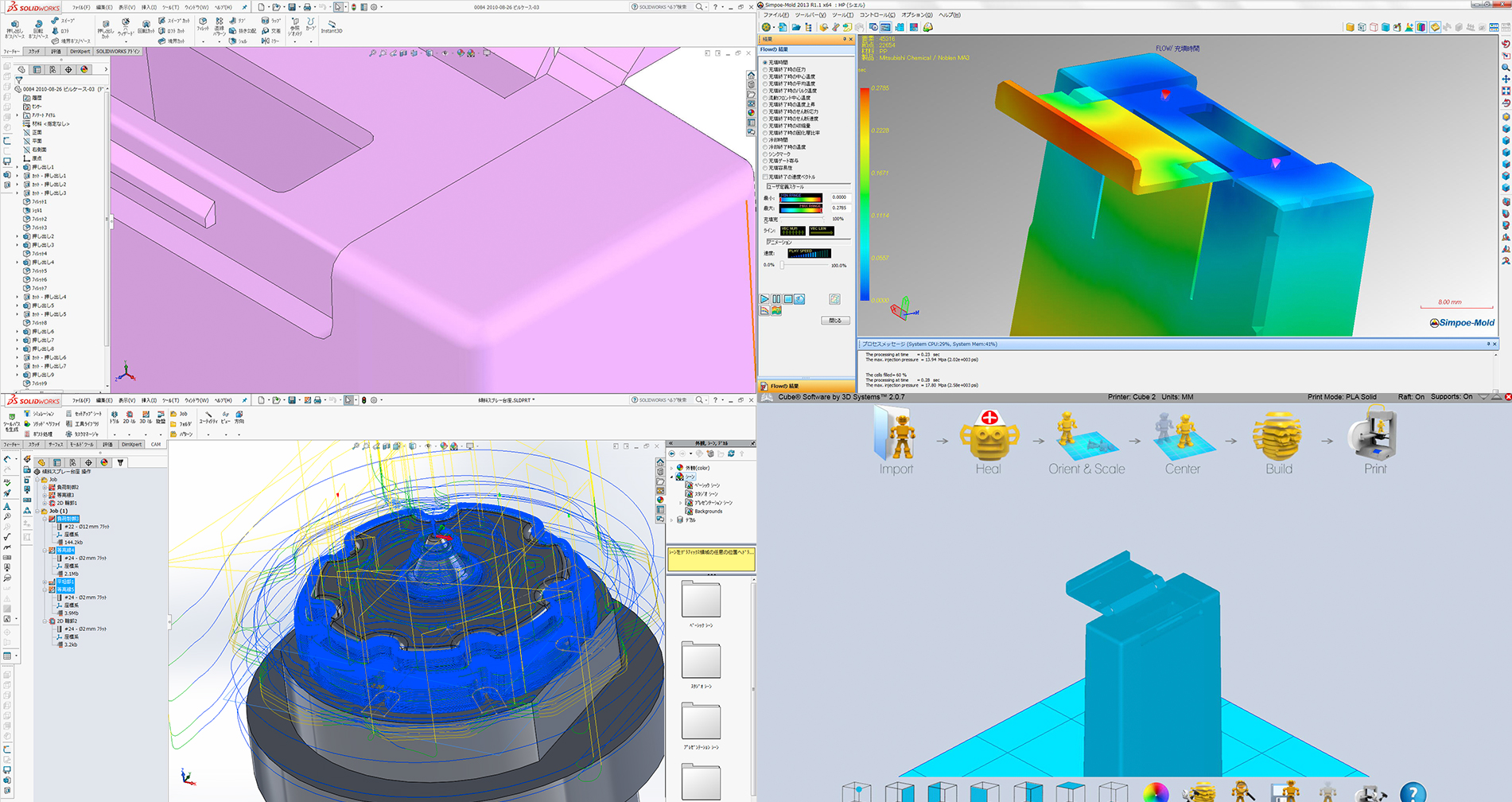Click the 2D Mill (2D ミル) CAM tool
Screen dimensions: 1512x802
click(x=129, y=418)
